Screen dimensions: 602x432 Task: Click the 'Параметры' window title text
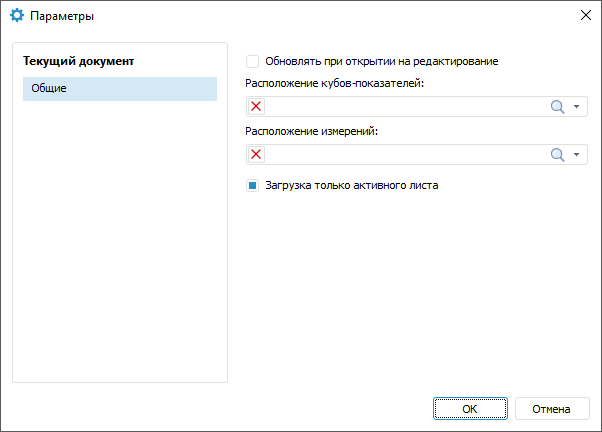click(x=64, y=16)
